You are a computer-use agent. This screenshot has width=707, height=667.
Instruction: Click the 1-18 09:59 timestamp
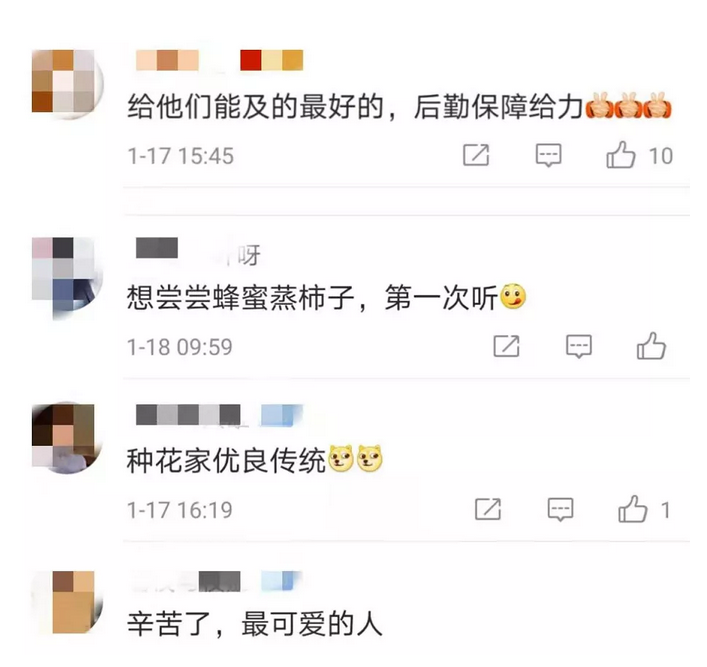pos(180,347)
